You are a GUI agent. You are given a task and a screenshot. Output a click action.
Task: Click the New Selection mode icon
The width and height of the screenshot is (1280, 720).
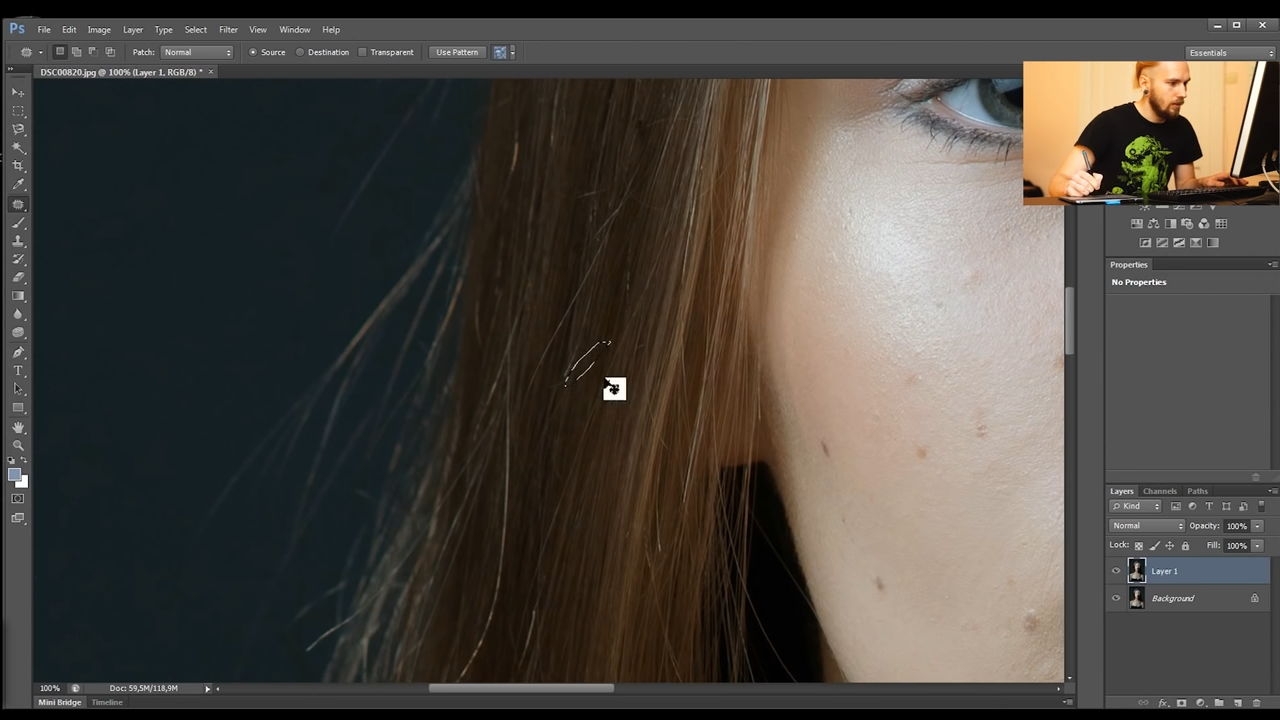point(60,52)
